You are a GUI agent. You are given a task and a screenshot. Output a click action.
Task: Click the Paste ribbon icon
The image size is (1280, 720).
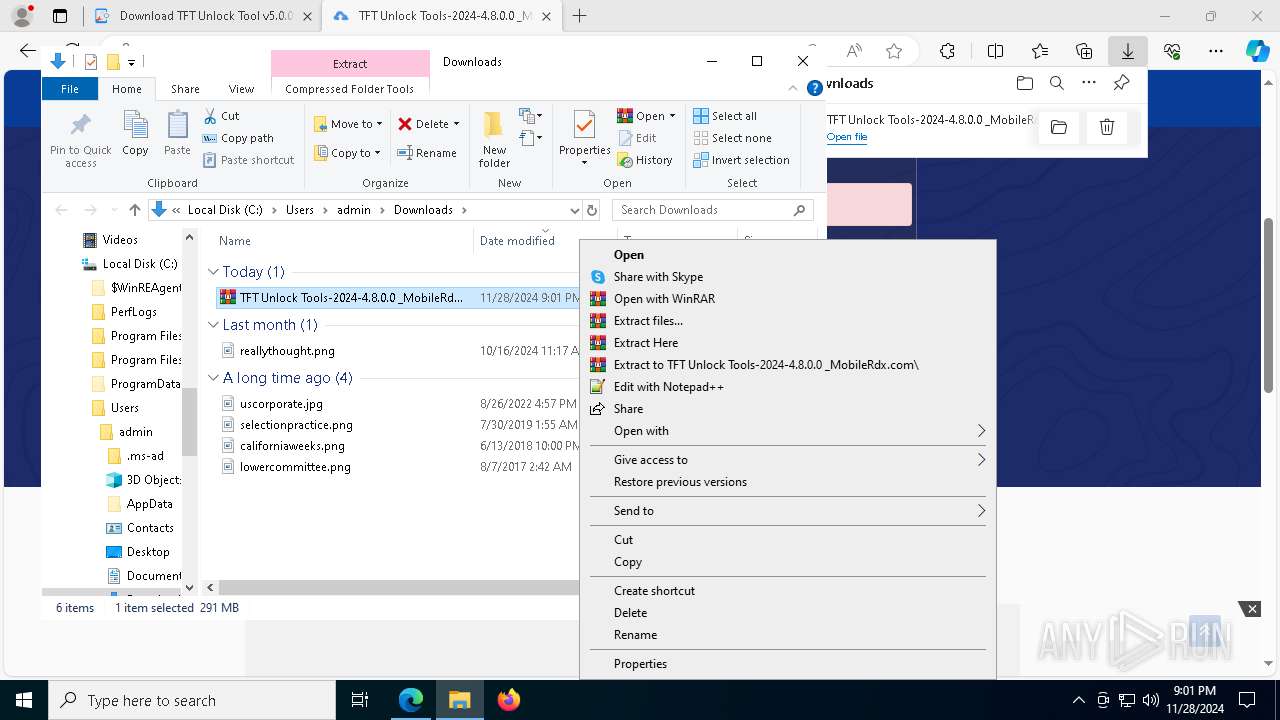177,126
